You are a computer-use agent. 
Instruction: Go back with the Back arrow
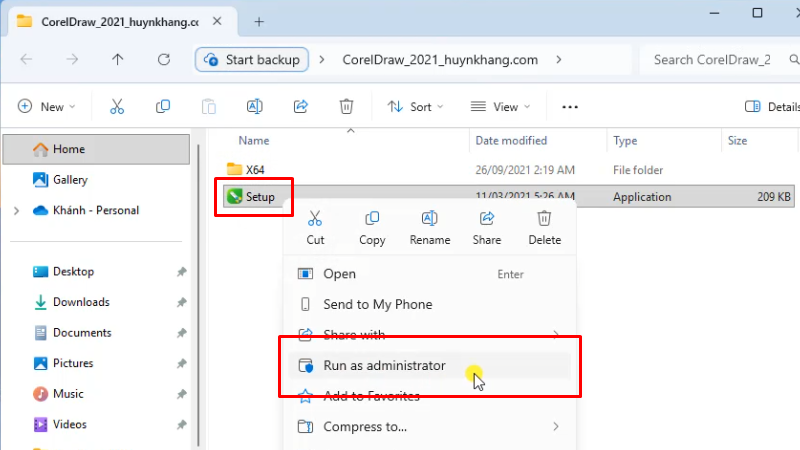(x=26, y=60)
